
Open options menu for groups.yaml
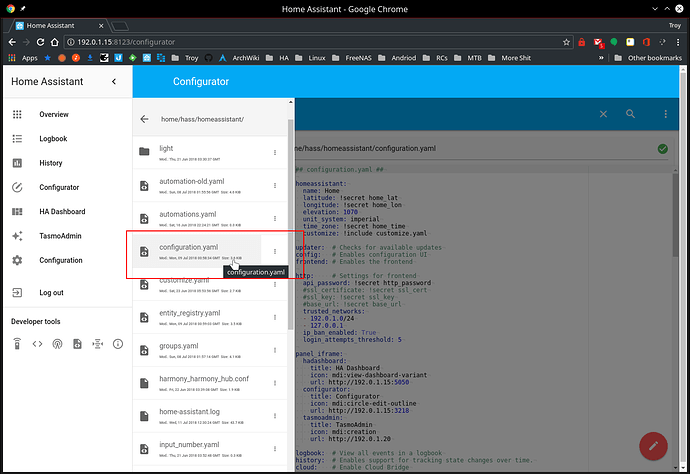click(x=275, y=350)
